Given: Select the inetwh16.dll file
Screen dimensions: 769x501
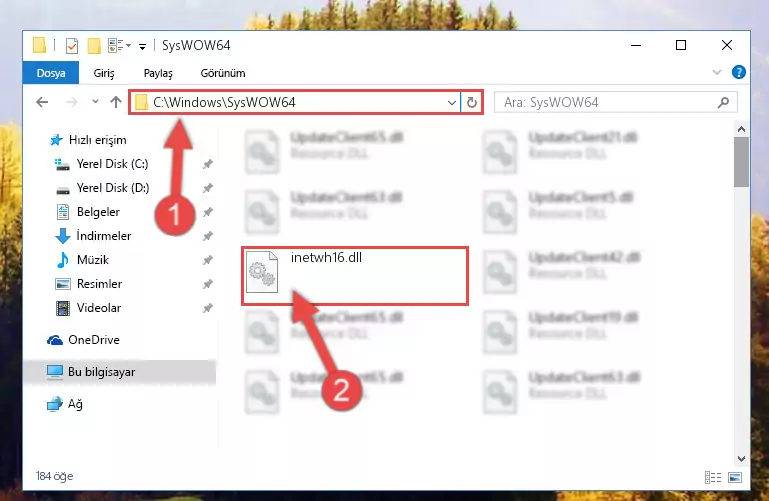Looking at the screenshot, I should [x=355, y=276].
